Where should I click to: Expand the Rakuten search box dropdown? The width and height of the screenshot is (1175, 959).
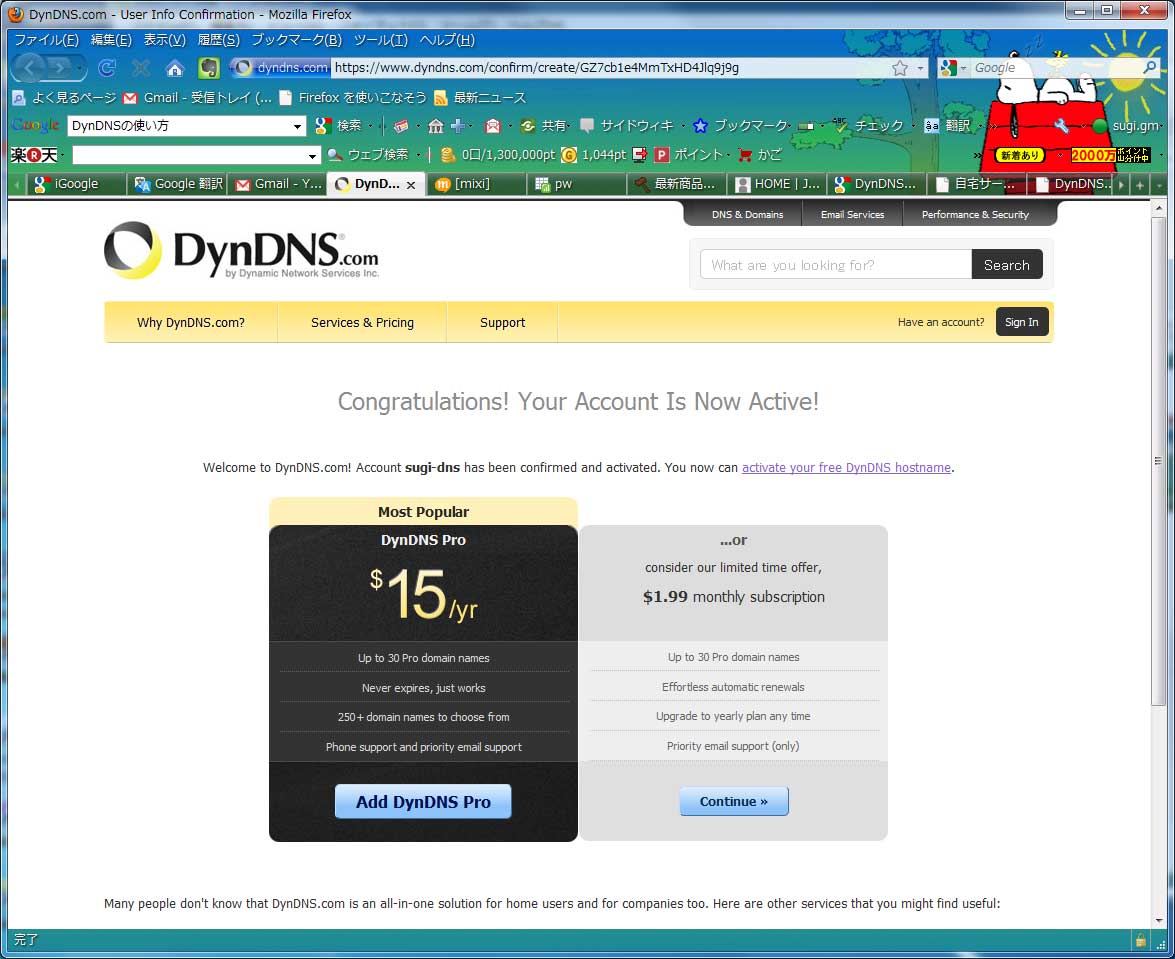pos(313,156)
